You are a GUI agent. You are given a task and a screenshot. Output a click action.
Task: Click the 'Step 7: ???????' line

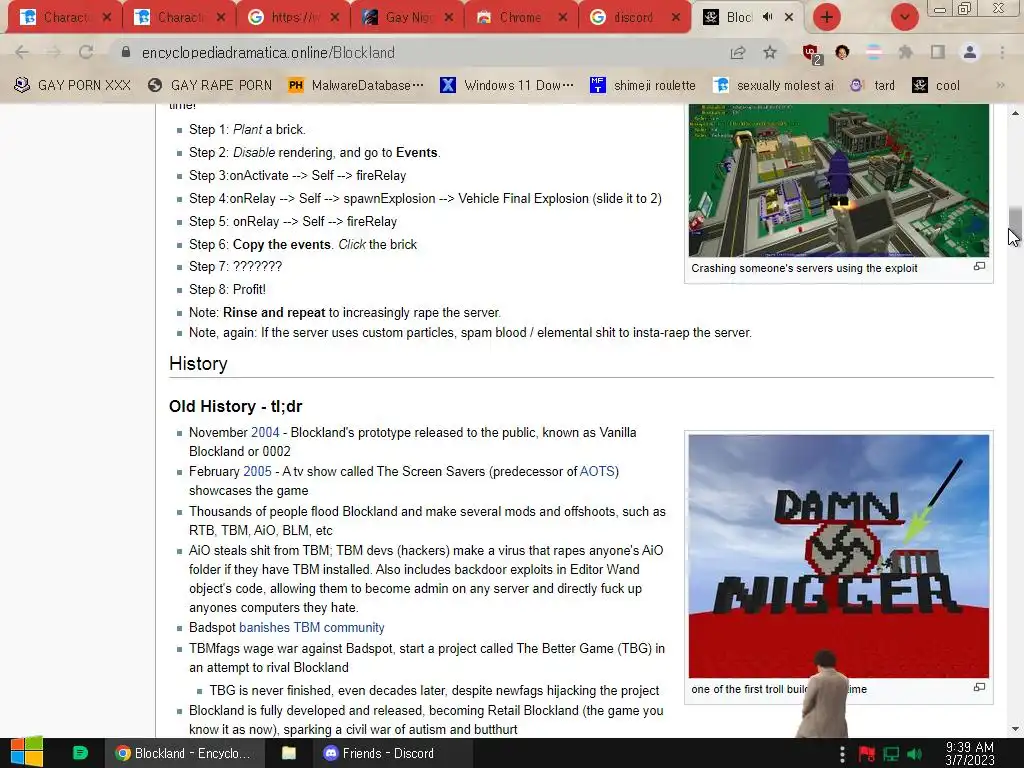click(235, 266)
